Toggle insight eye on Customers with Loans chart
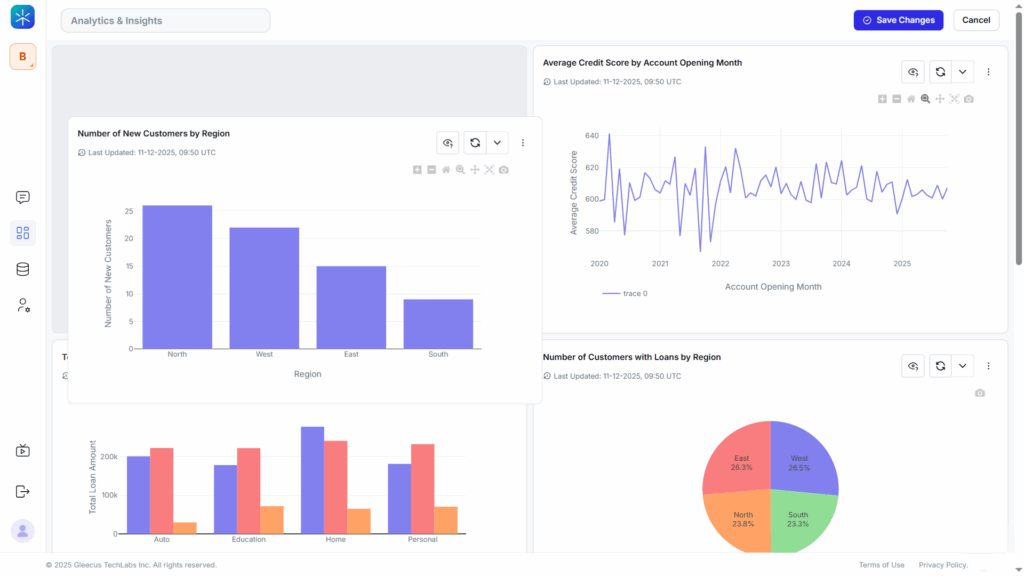The image size is (1024, 576). pyautogui.click(x=913, y=366)
